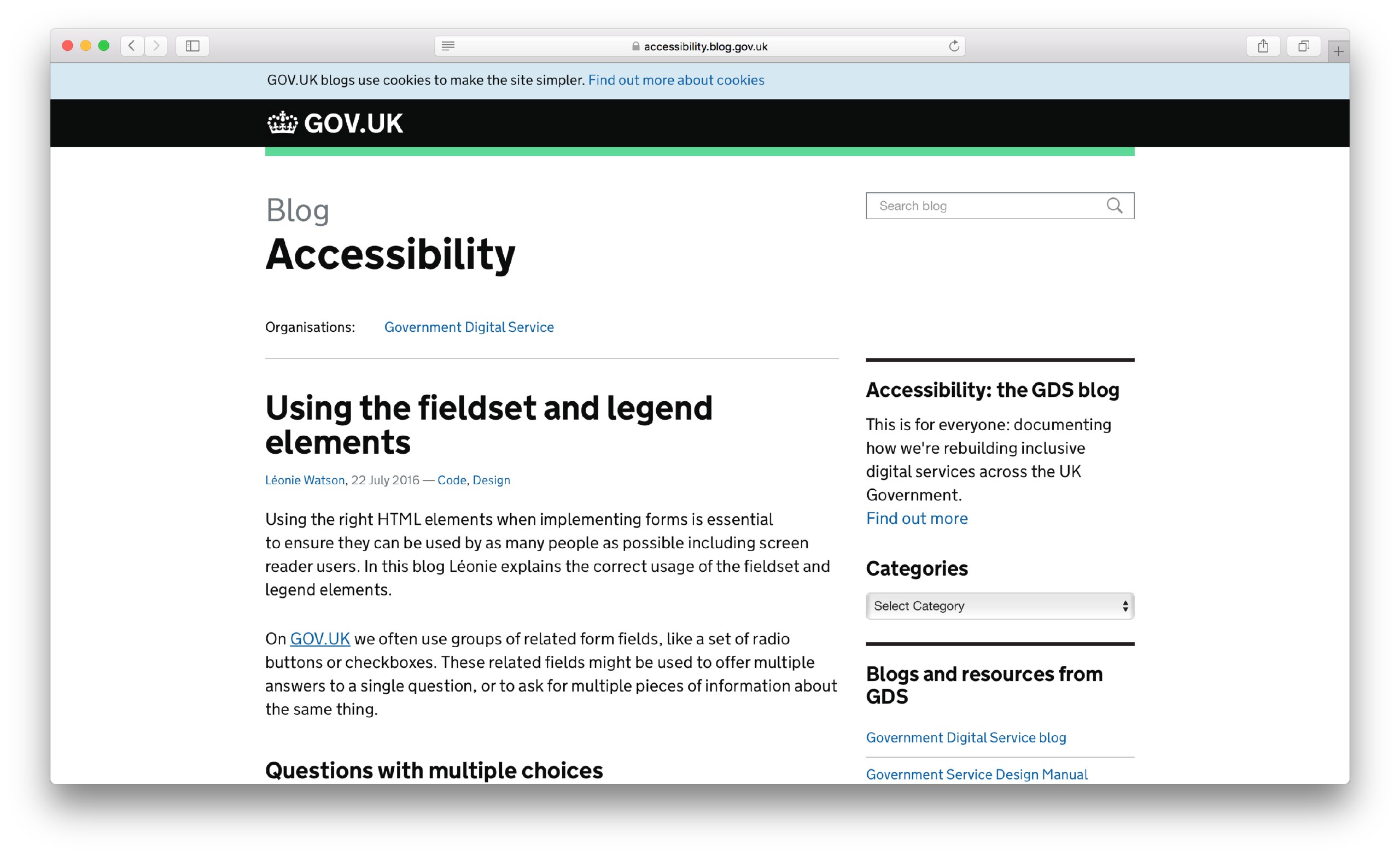The height and width of the screenshot is (856, 1400).
Task: Open the Design category link
Action: coord(492,480)
